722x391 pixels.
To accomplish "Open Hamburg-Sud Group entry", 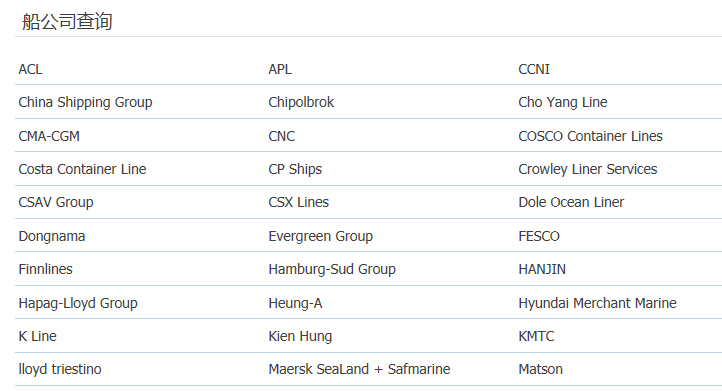I will (x=332, y=269).
